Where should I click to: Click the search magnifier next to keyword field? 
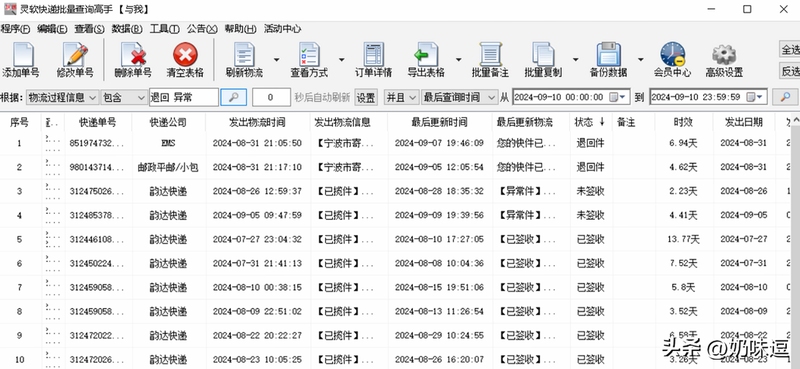pyautogui.click(x=234, y=97)
